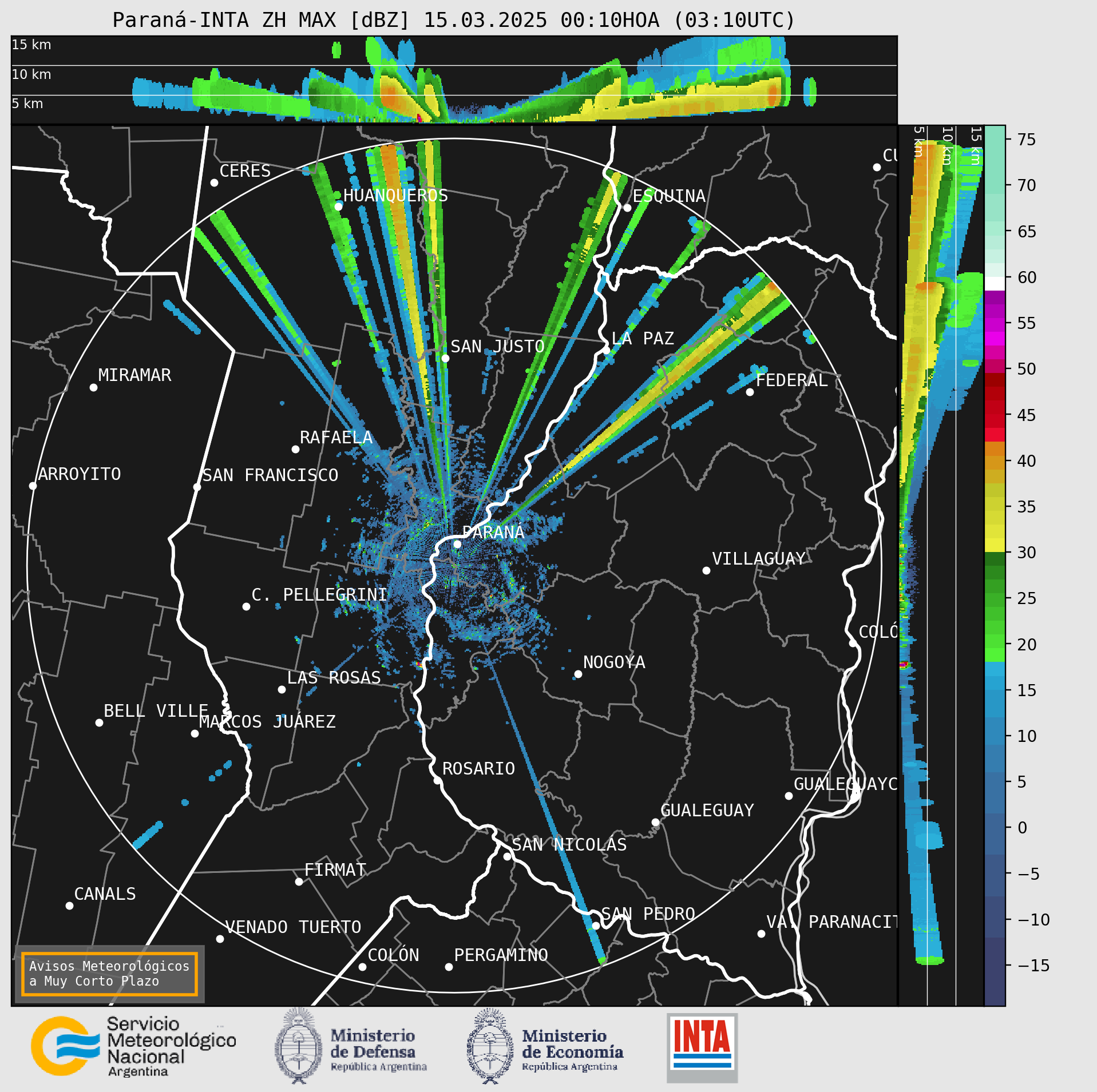Click the white dot marking Villaguay

[x=706, y=570]
